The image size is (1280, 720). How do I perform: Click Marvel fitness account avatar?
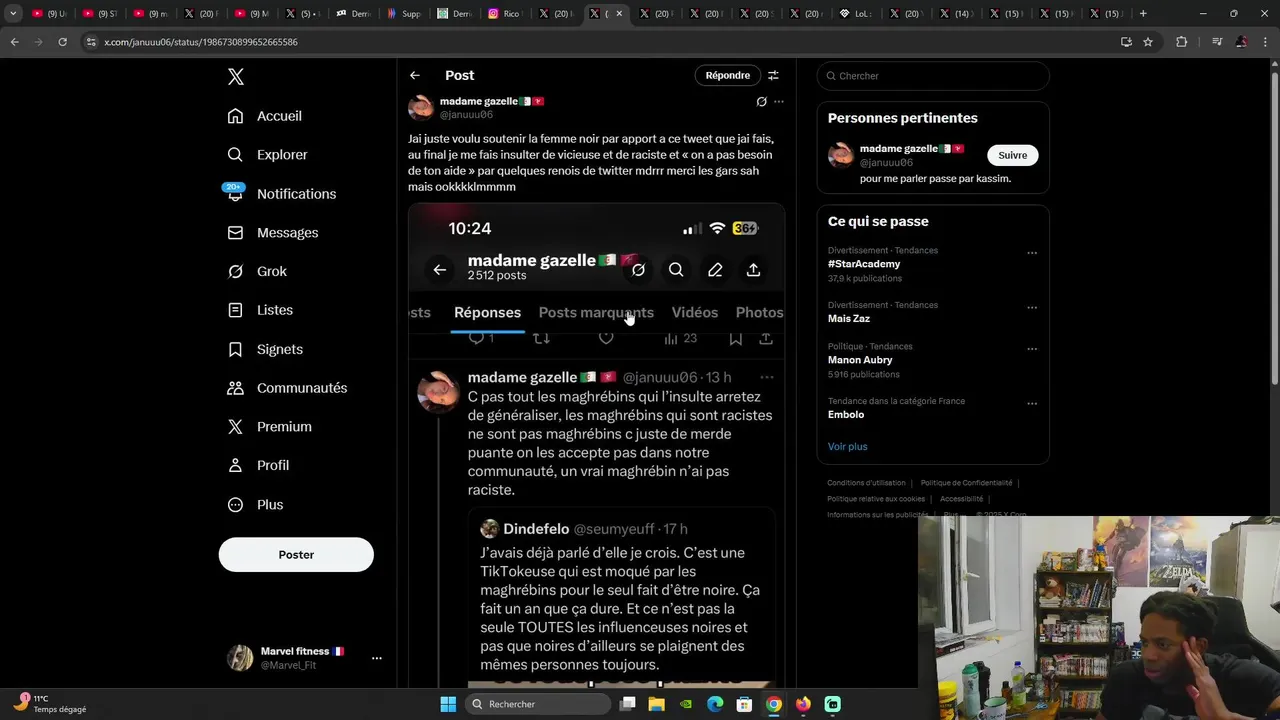(240, 658)
